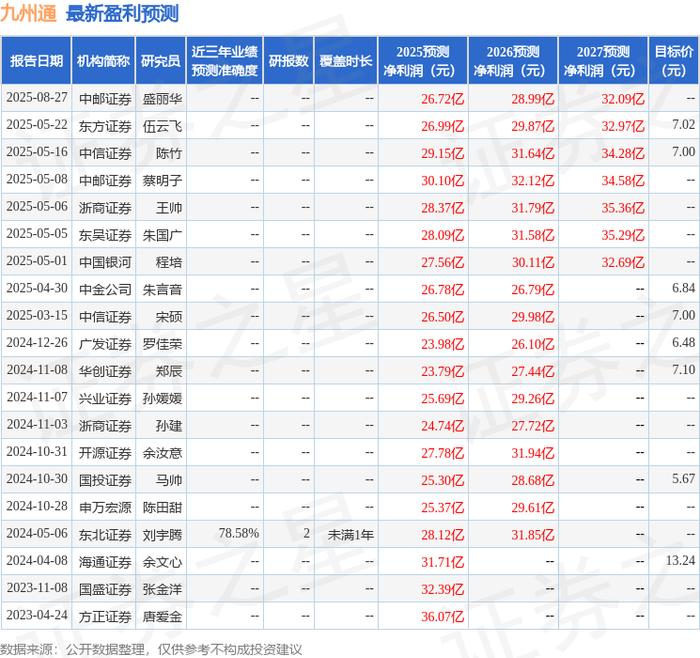This screenshot has width=700, height=658.
Task: Click the 29.15亿 profit value
Action: 442,154
